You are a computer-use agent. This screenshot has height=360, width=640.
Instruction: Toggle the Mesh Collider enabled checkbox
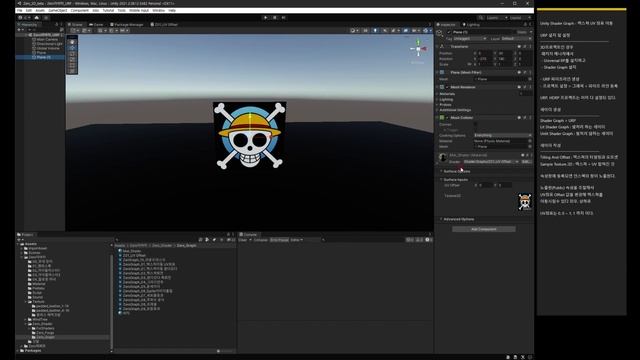447,118
